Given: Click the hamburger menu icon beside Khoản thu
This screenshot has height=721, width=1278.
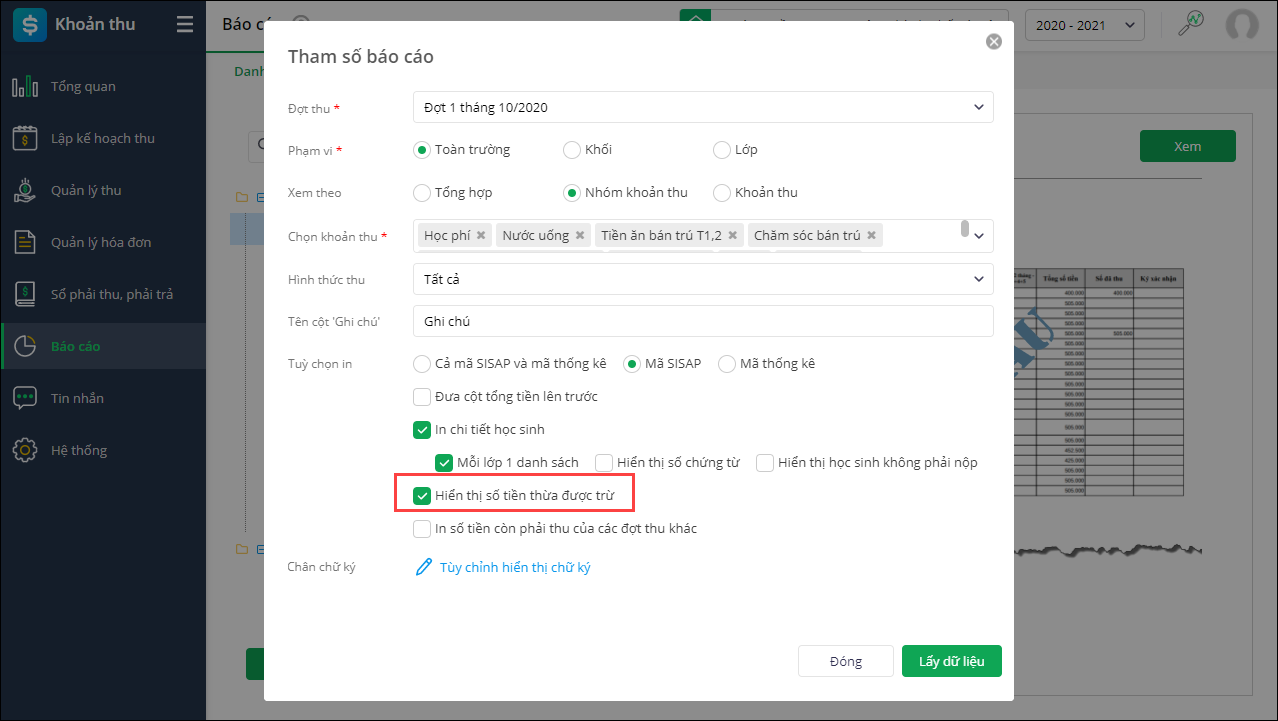Looking at the screenshot, I should pos(185,25).
